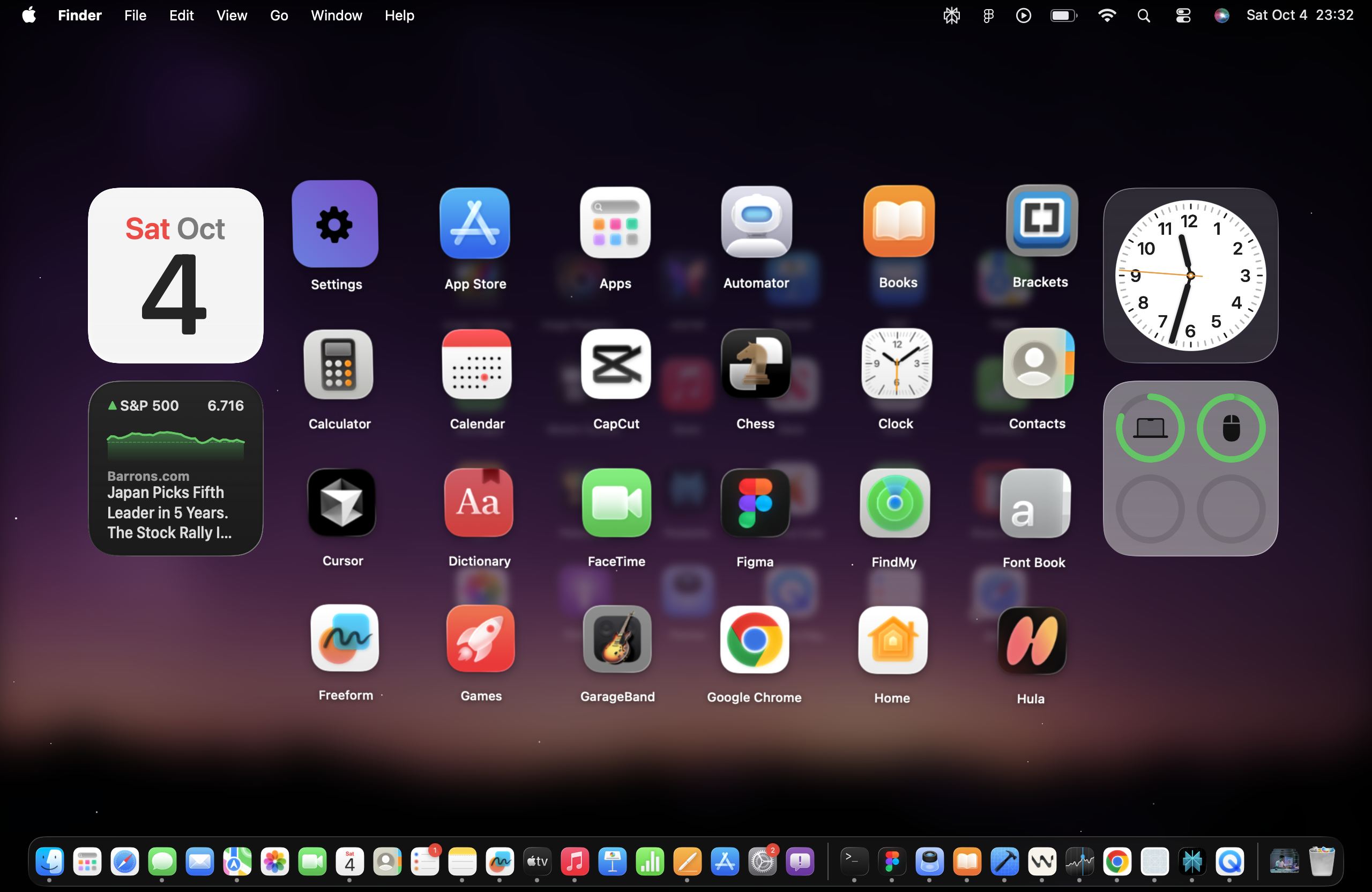Launch CapCut from the app grid
Image resolution: width=1372 pixels, height=892 pixels.
click(x=616, y=365)
